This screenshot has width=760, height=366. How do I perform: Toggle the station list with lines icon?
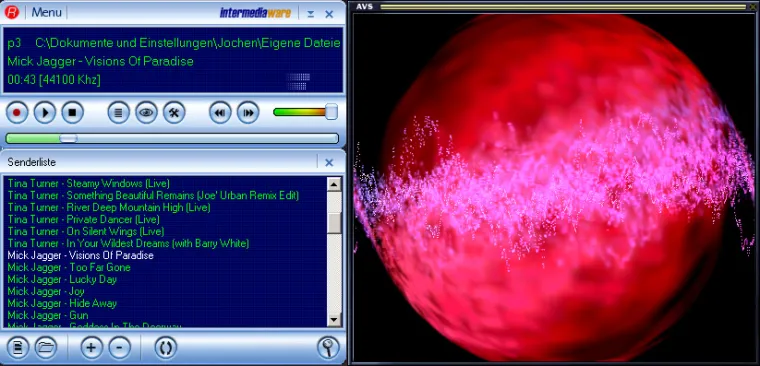118,112
